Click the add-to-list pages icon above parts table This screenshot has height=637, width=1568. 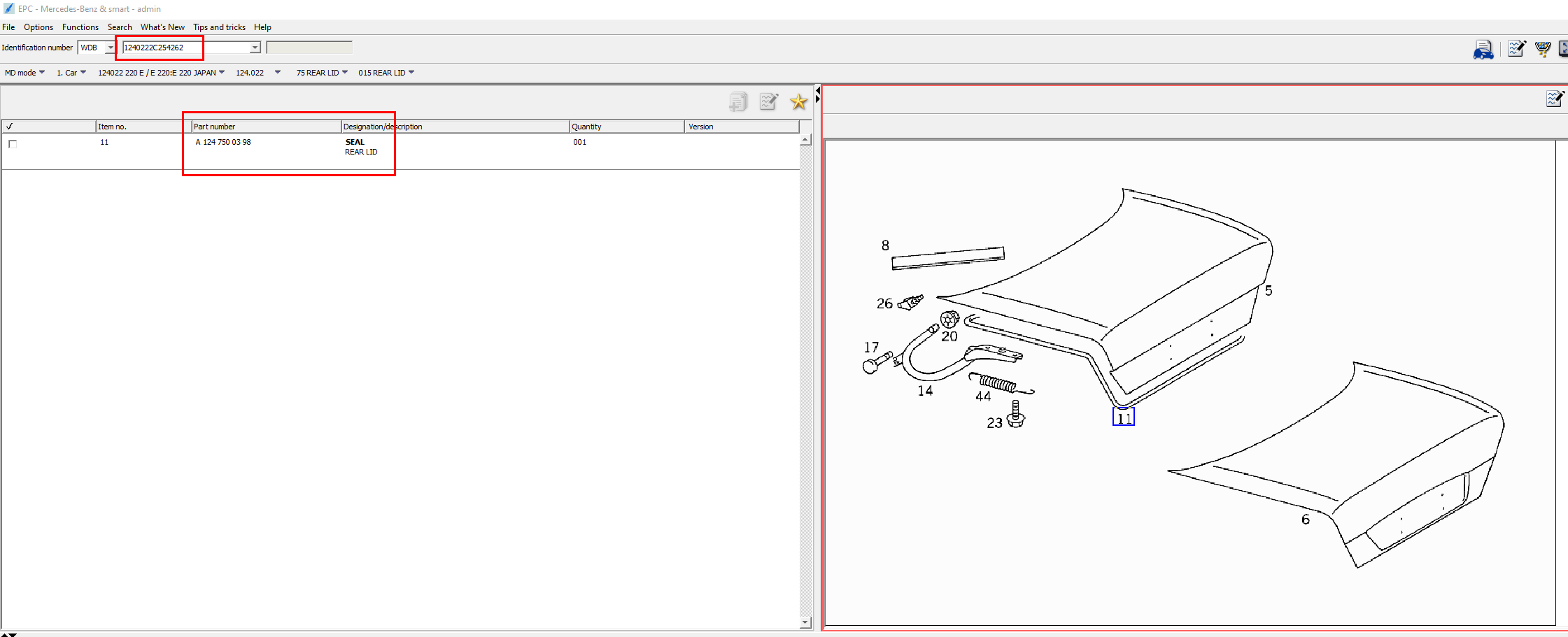pos(737,102)
